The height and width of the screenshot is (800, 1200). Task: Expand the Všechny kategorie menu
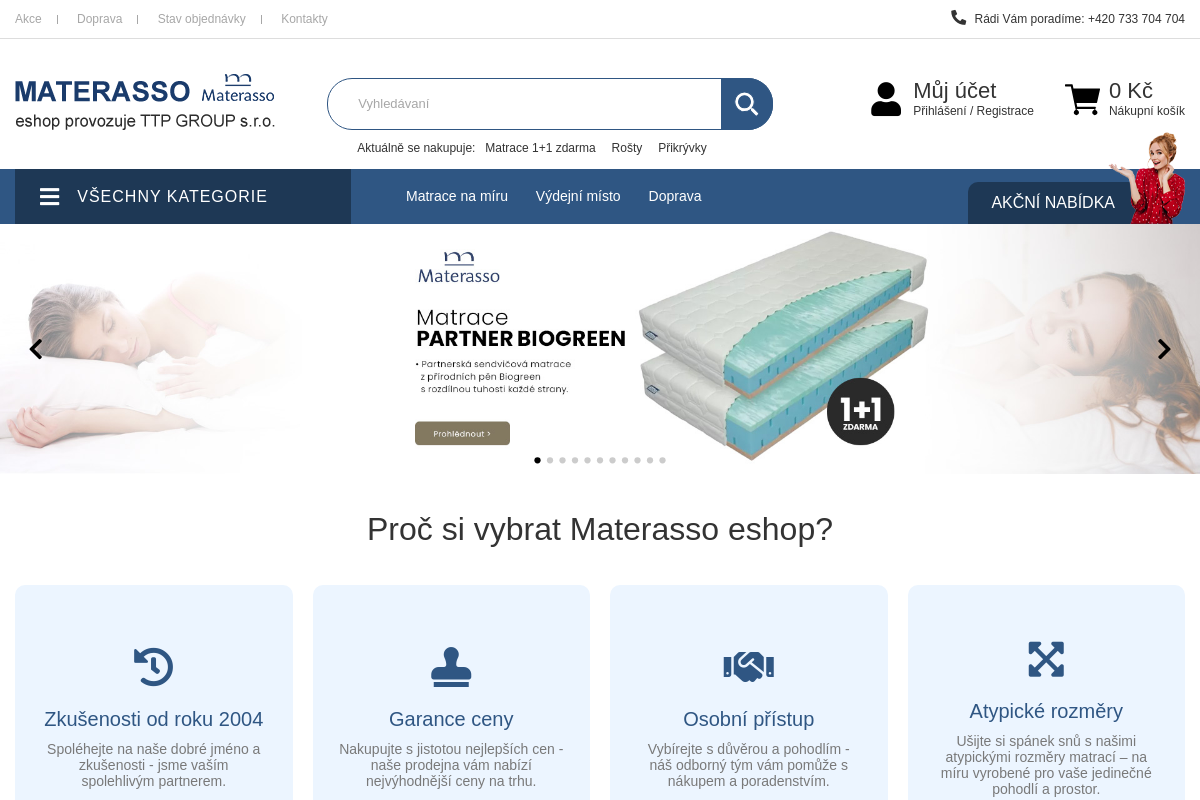pos(183,196)
